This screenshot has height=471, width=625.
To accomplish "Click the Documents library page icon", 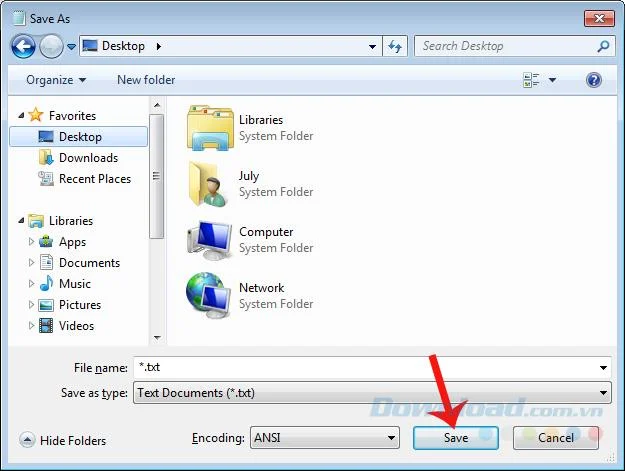I will (x=46, y=262).
